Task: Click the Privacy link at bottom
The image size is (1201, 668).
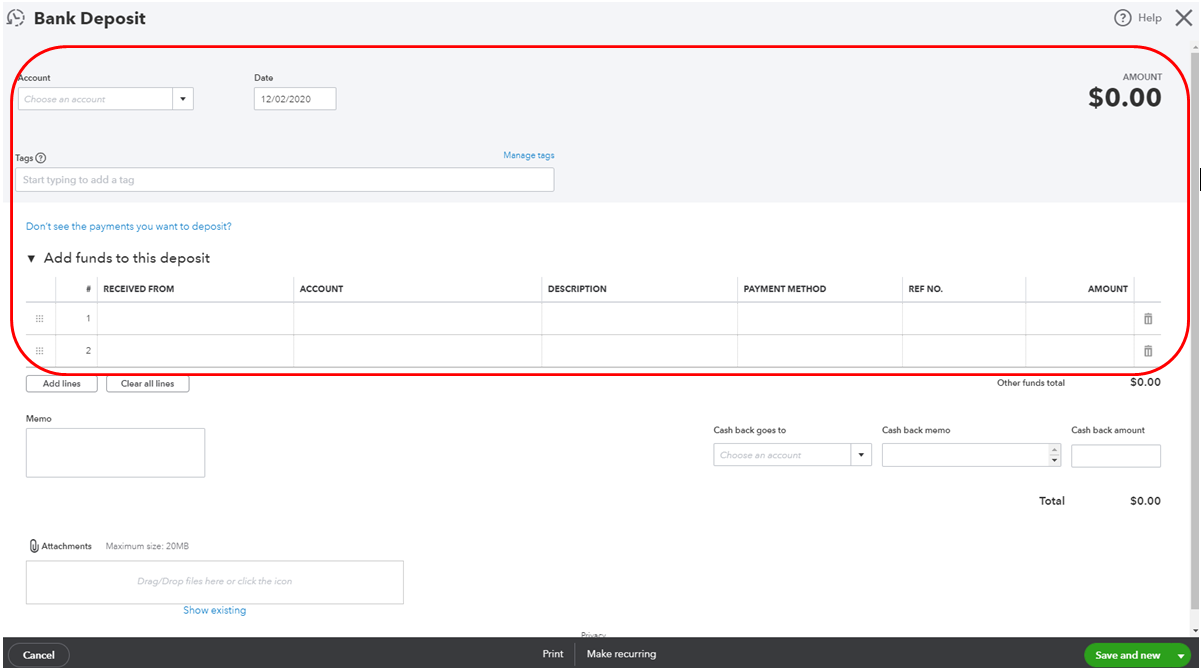Action: click(593, 635)
